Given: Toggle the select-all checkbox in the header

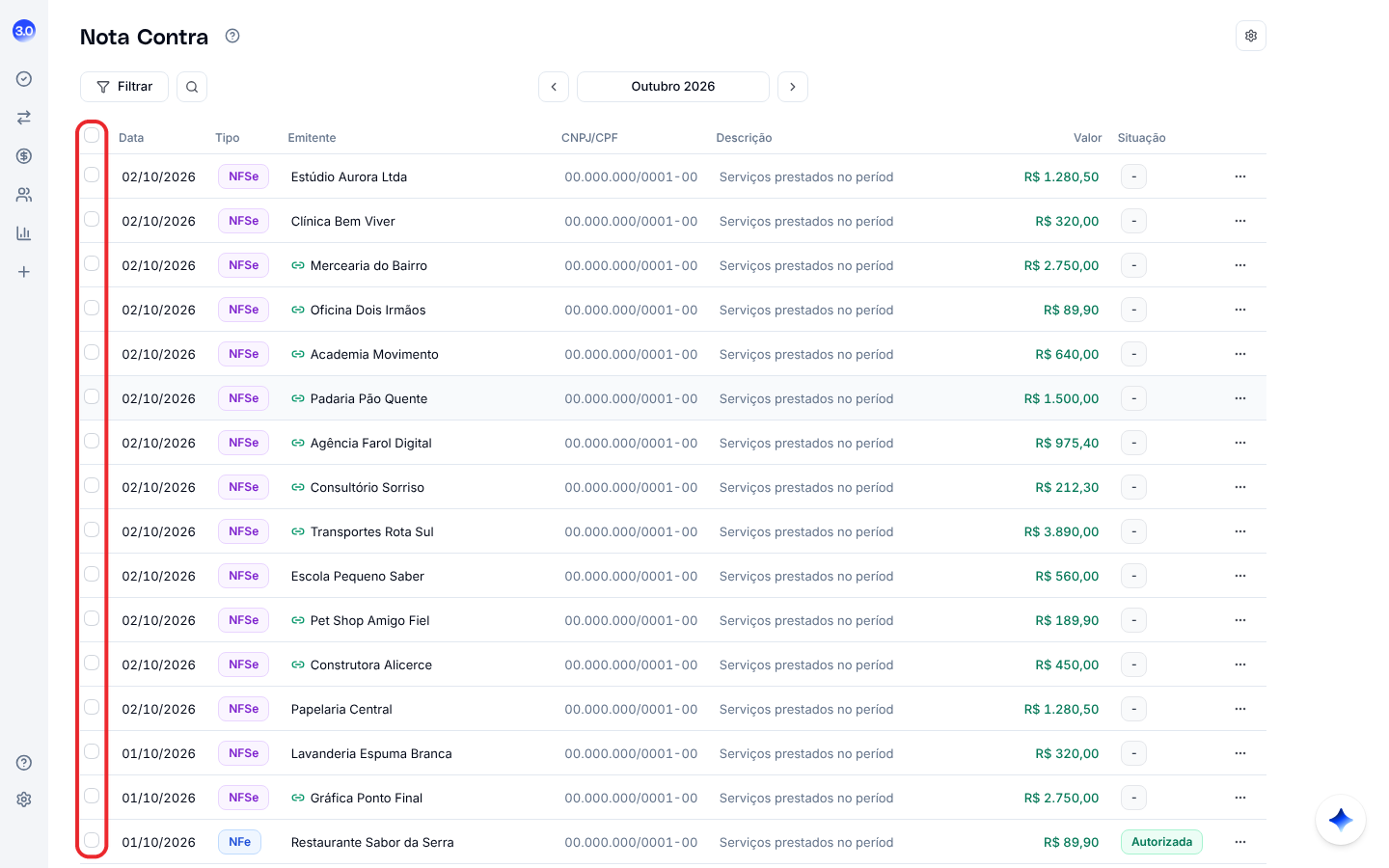Looking at the screenshot, I should [x=92, y=135].
